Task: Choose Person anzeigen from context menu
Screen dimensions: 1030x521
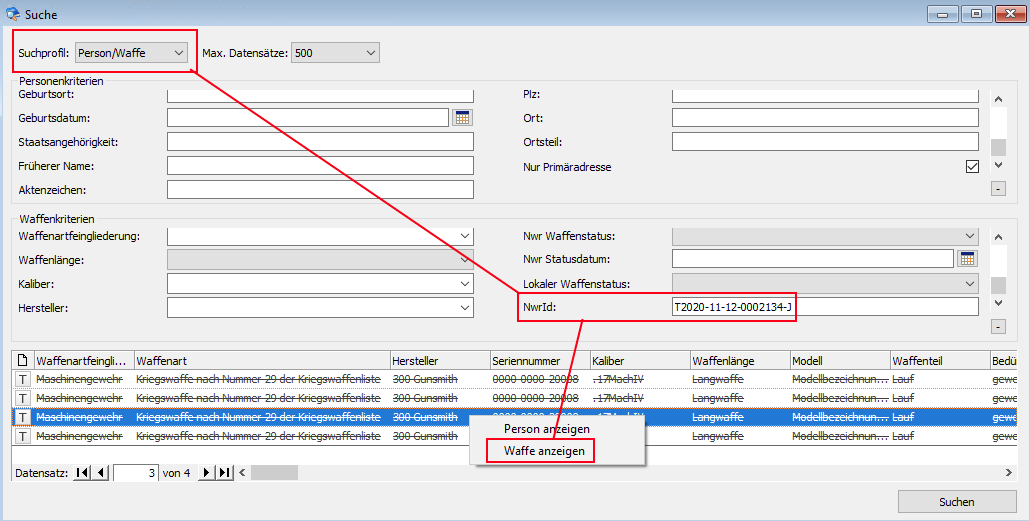Action: click(x=546, y=429)
